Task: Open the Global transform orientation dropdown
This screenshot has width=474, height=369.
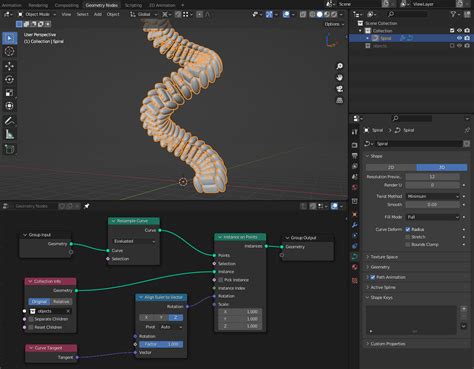Action: coord(144,14)
